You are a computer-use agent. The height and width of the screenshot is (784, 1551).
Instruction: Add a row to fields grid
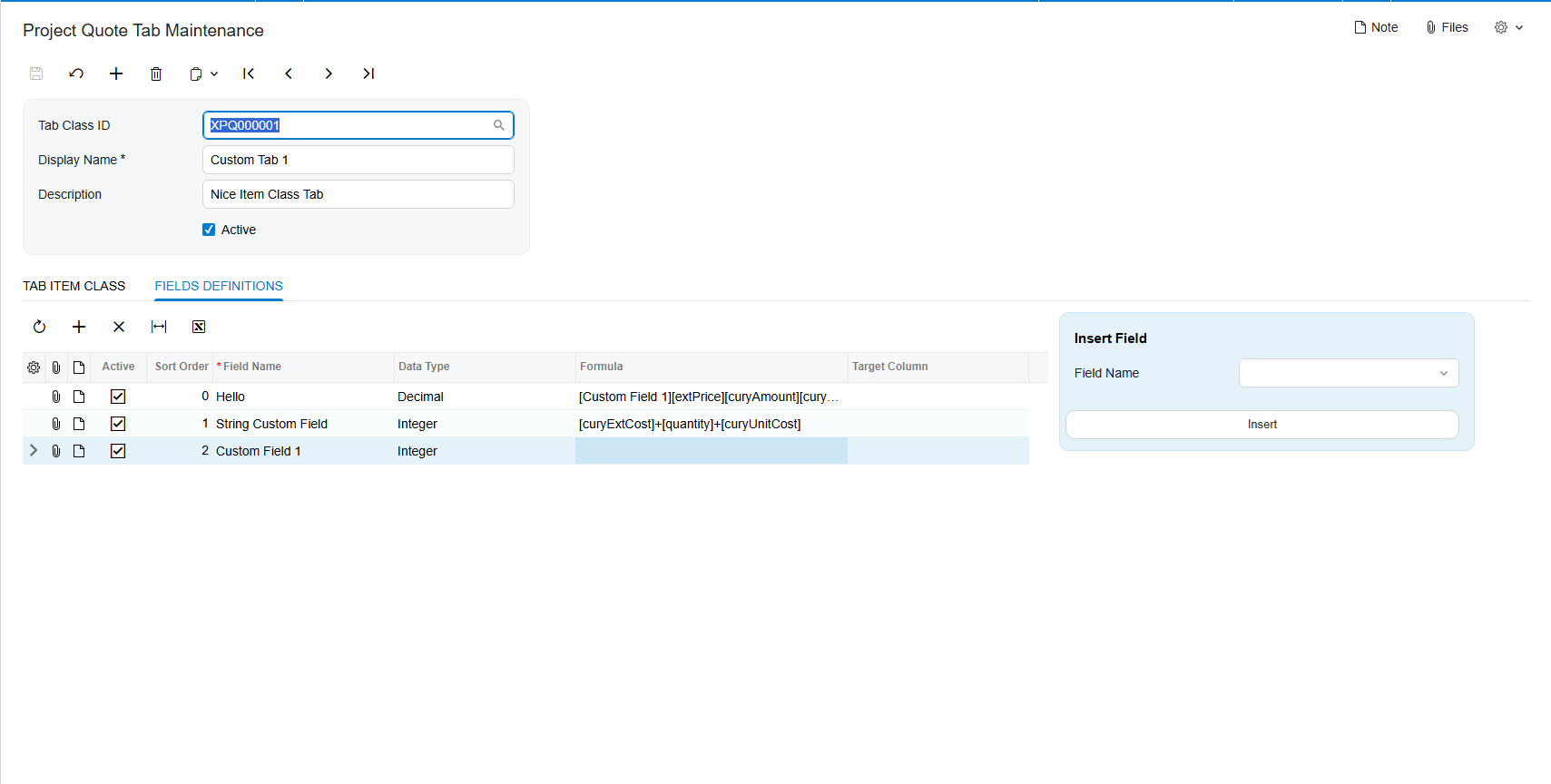pos(79,327)
